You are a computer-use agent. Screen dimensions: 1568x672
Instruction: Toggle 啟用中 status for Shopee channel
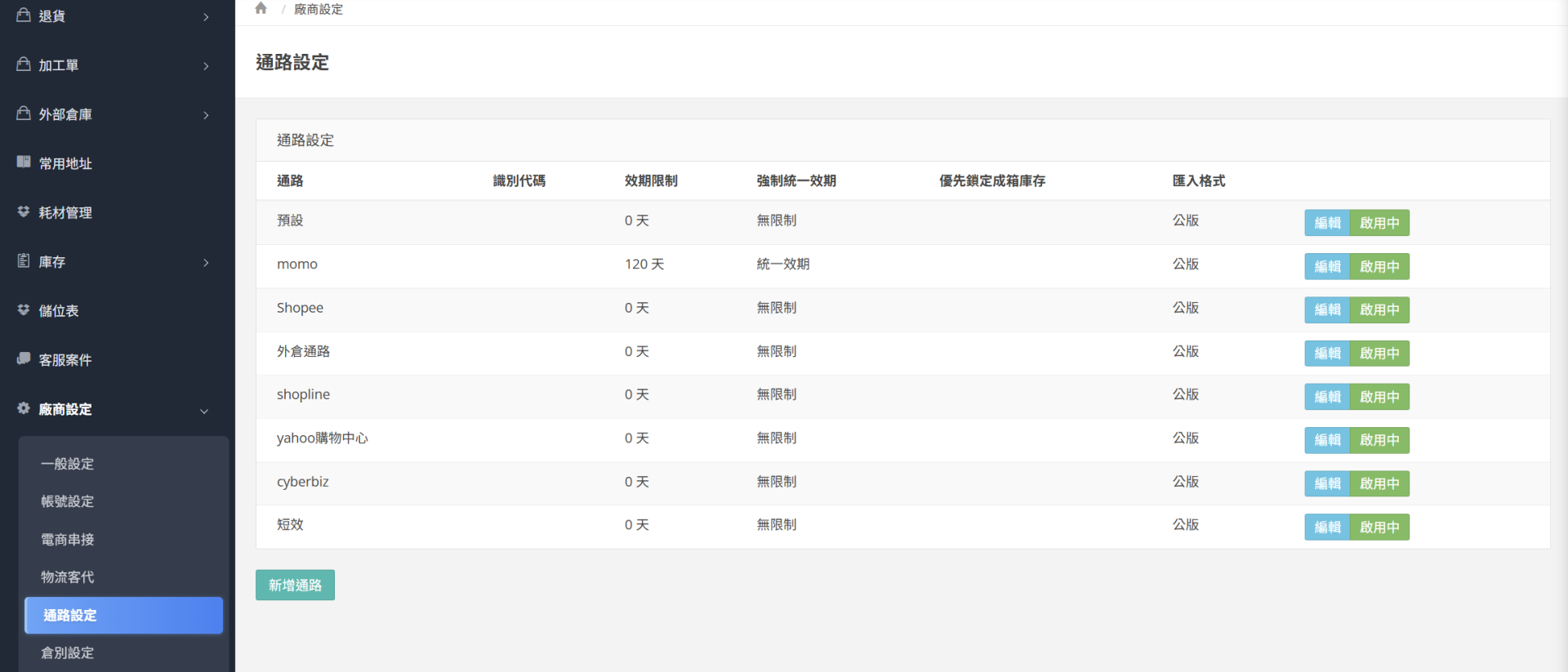coord(1379,310)
